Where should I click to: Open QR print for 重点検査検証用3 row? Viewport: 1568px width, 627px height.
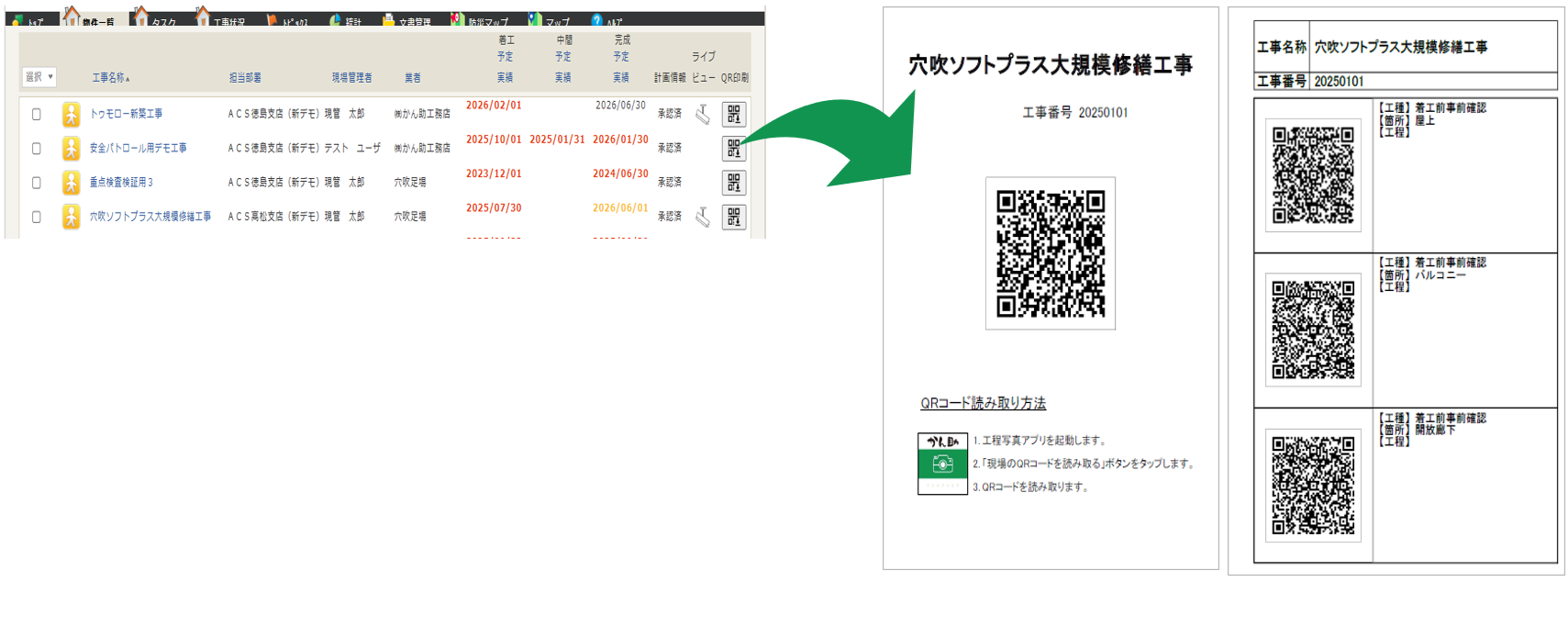click(733, 183)
